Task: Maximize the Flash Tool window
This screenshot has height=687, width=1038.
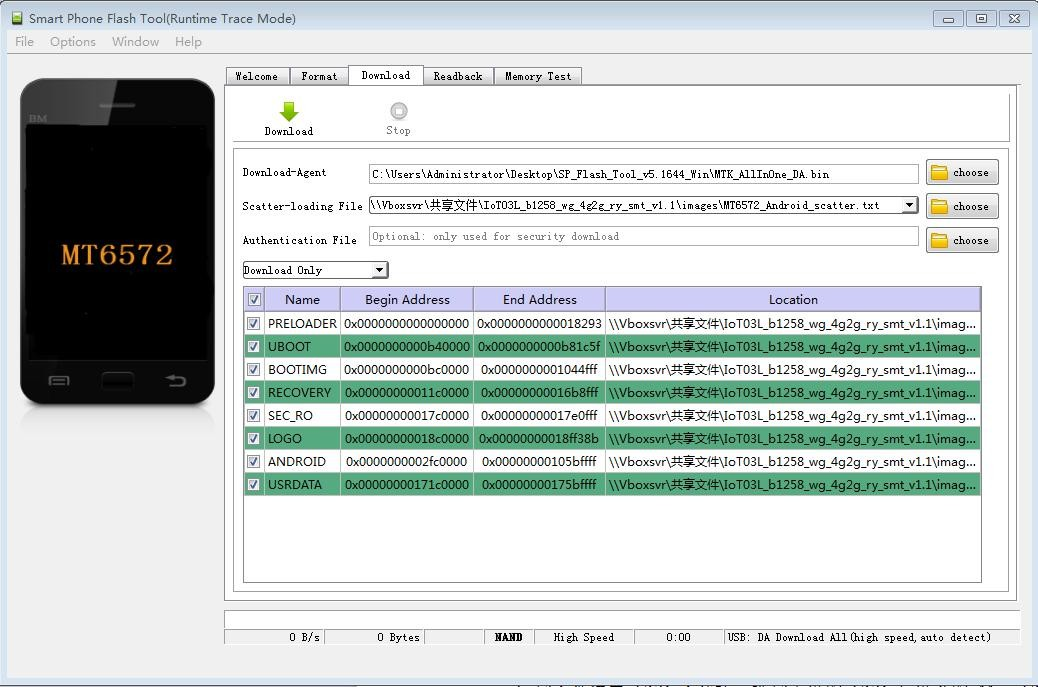Action: click(x=981, y=19)
